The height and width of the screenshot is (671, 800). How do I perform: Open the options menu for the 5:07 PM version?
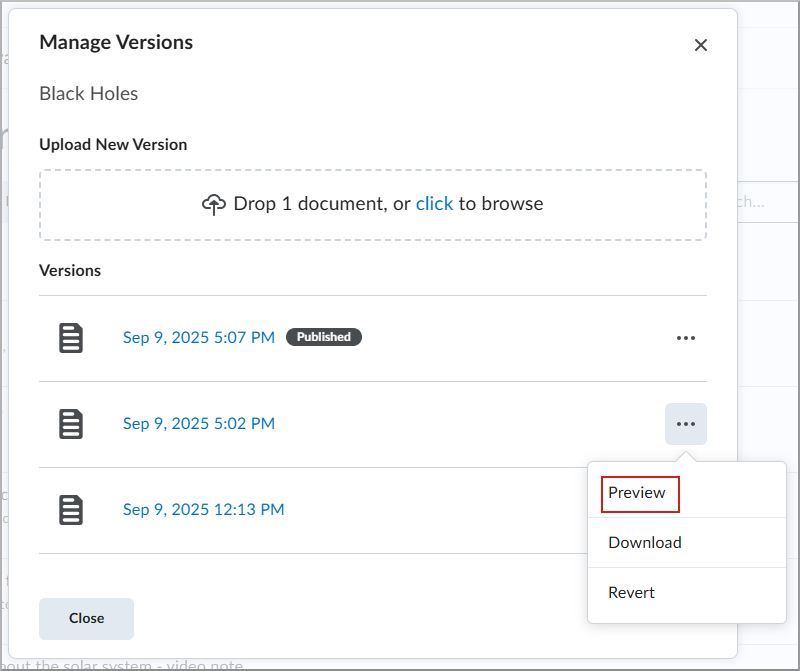coord(685,338)
